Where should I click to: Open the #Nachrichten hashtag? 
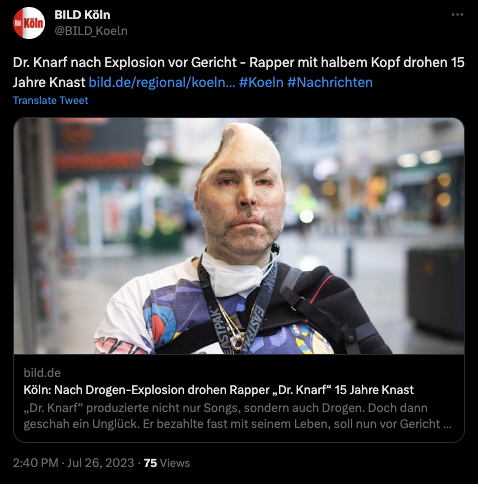click(330, 82)
